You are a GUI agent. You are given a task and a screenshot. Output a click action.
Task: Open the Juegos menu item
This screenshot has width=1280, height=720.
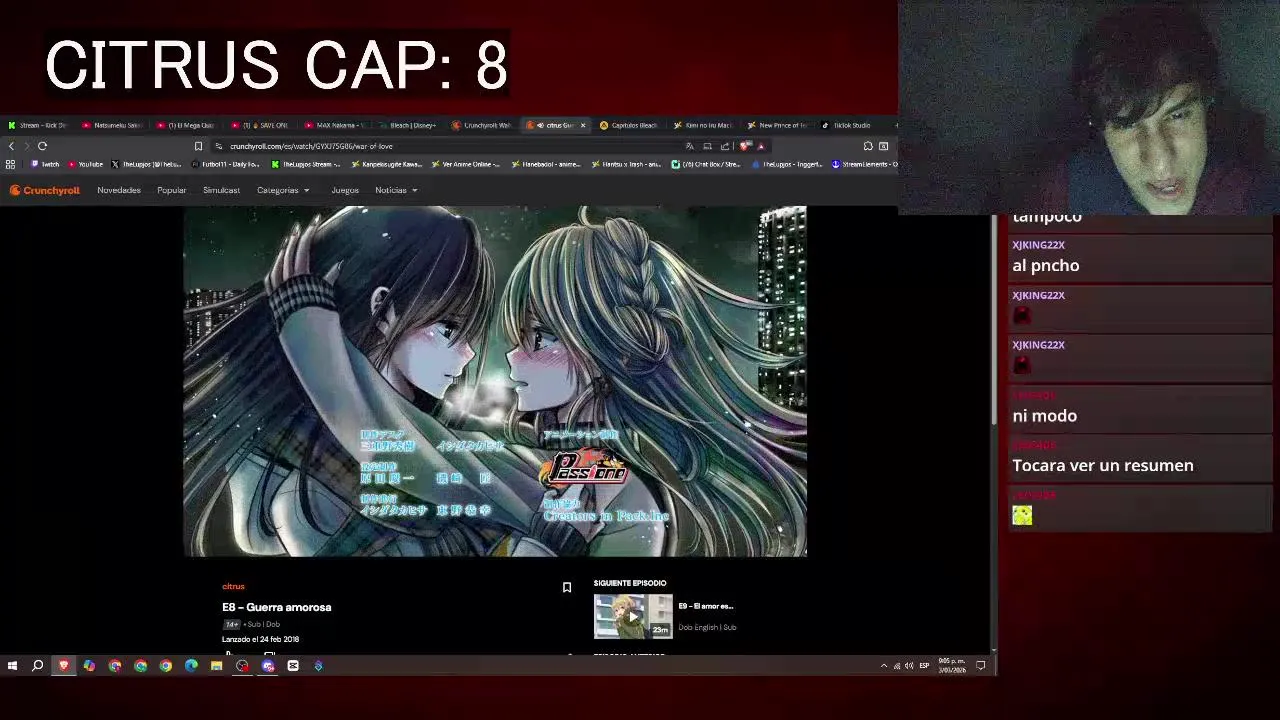point(345,190)
